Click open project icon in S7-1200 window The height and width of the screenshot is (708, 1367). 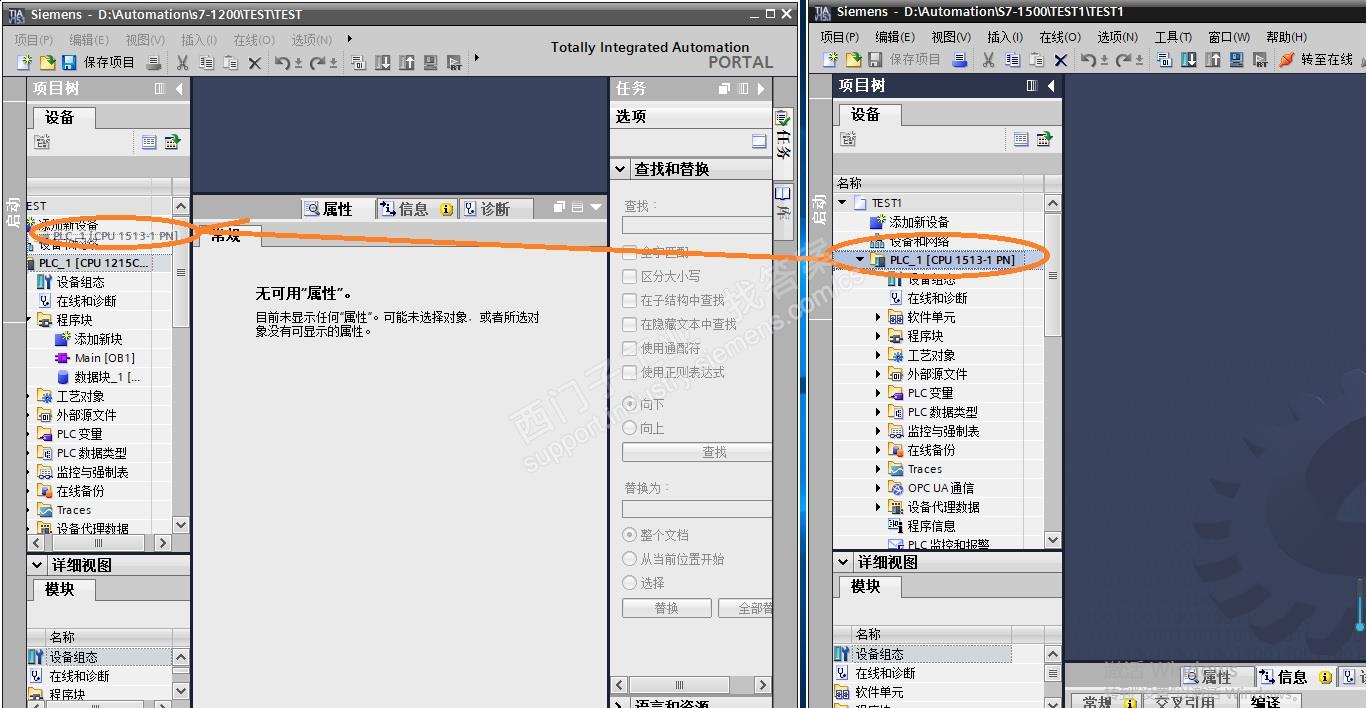[47, 63]
